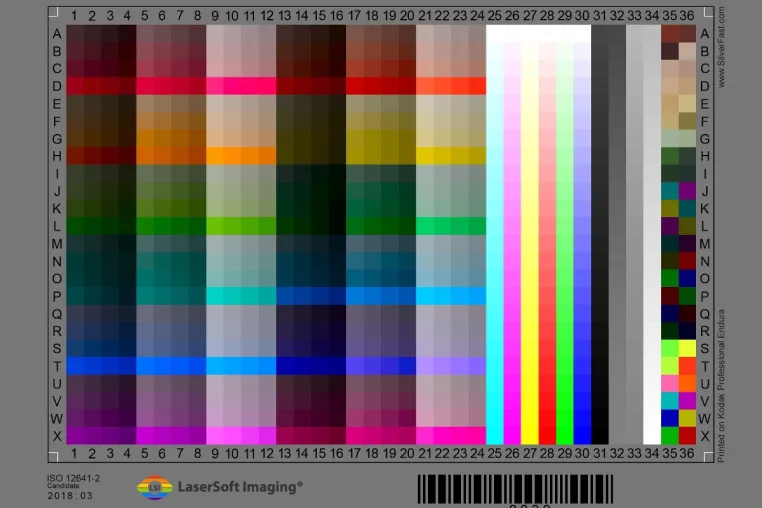
Task: Choose the dark green patch at O35
Action: (x=670, y=279)
